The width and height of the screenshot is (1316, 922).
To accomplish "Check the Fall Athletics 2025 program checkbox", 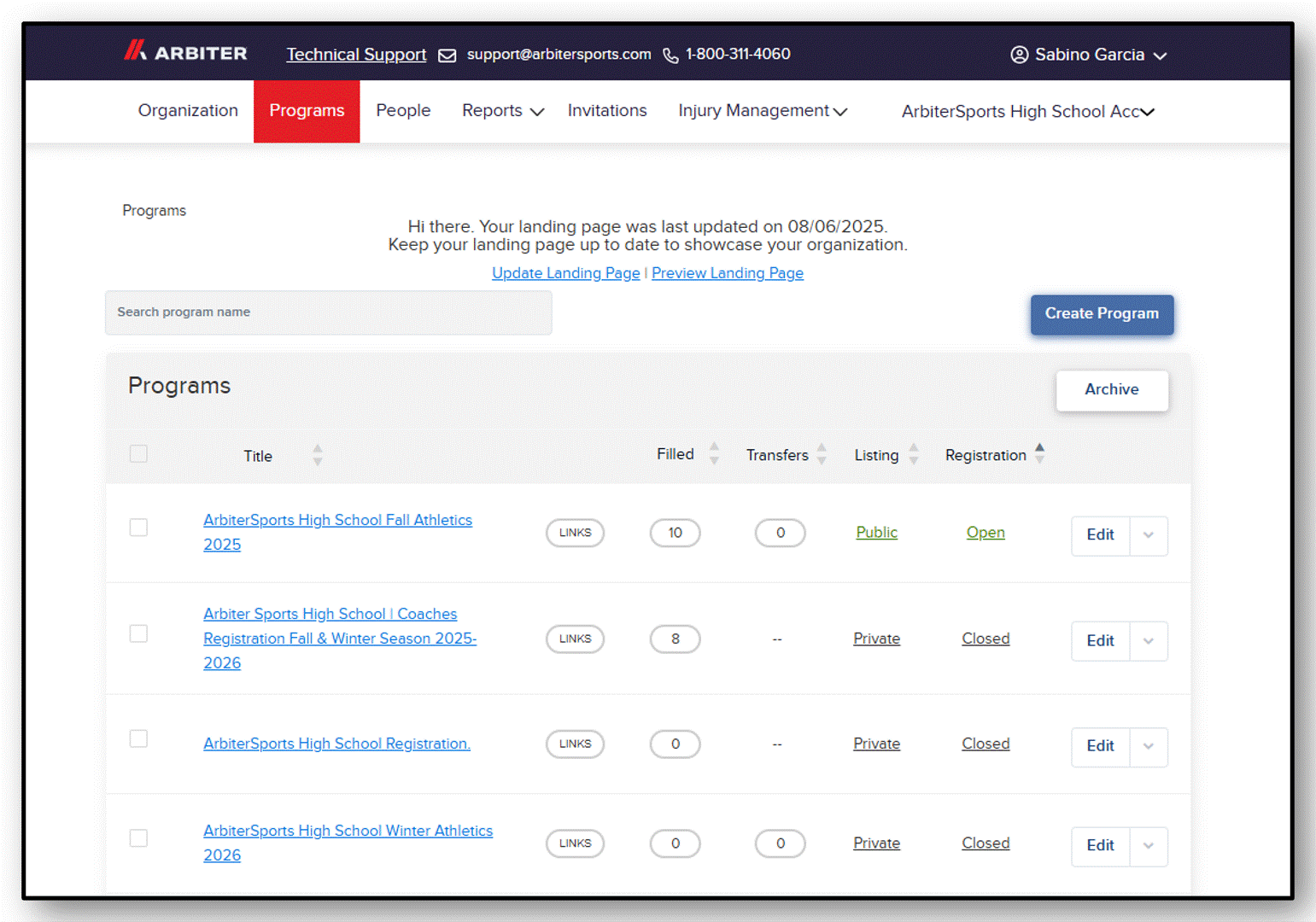I will tap(138, 528).
